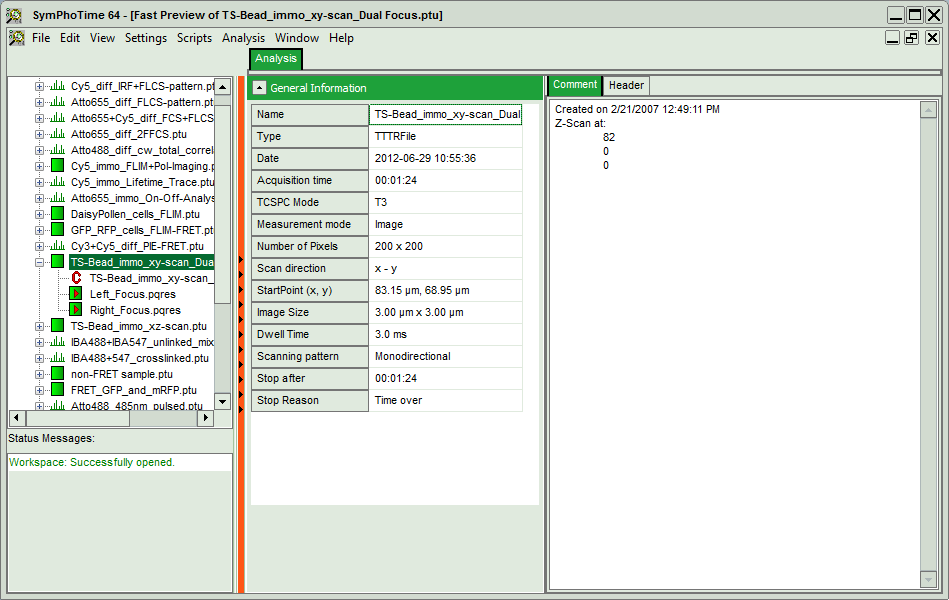949x600 pixels.
Task: Expand the FRET_GFP_and_mRFP.ptu tree node
Action: click(40, 390)
